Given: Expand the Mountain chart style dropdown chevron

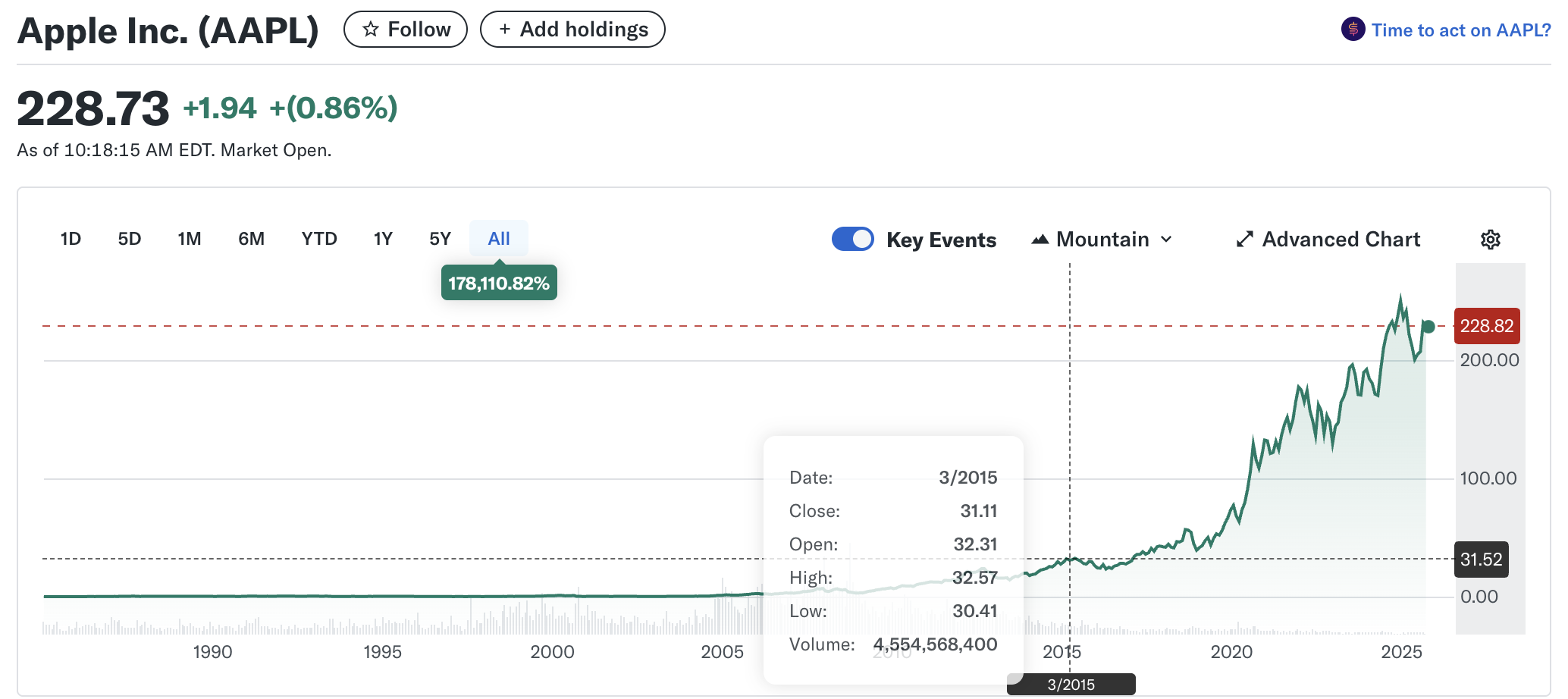Looking at the screenshot, I should click(x=1166, y=240).
